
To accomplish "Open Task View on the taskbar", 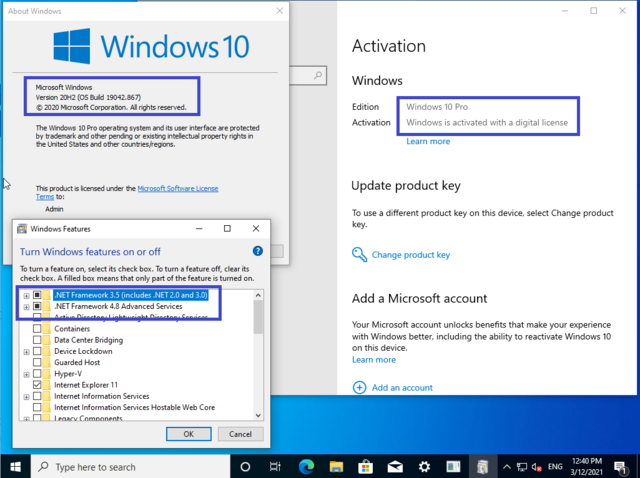I will [275, 467].
